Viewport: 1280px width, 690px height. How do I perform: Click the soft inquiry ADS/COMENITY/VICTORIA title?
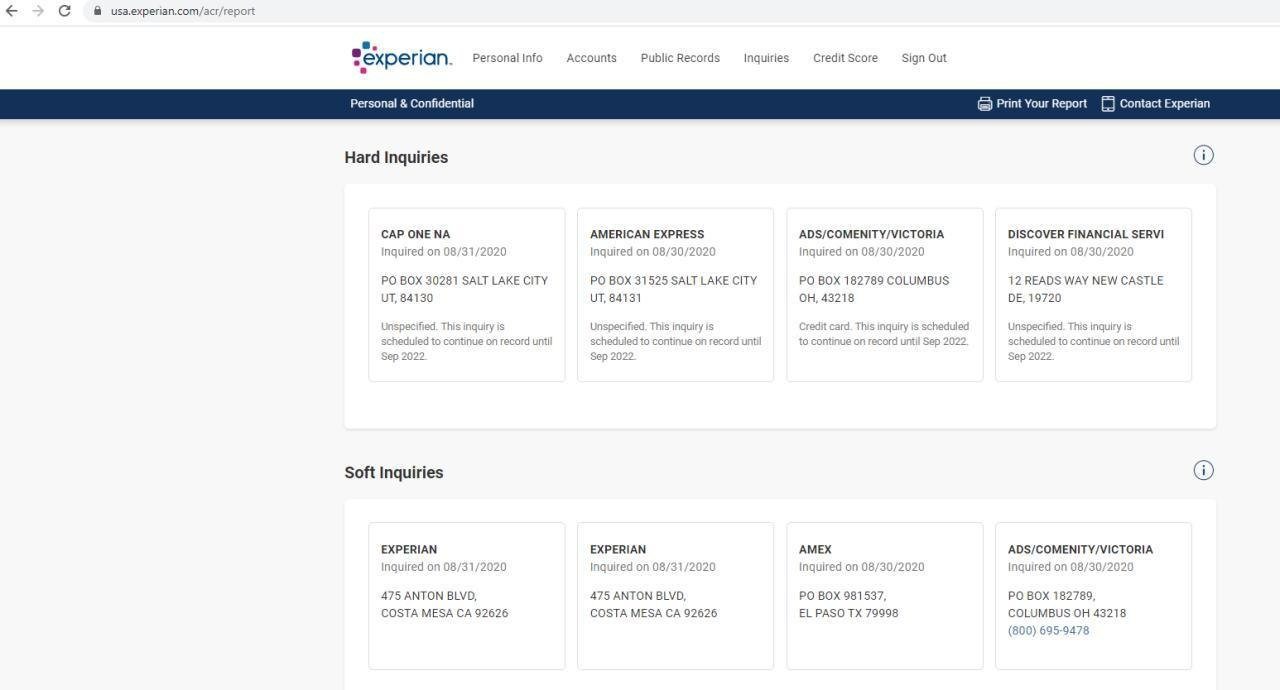[x=1080, y=549]
